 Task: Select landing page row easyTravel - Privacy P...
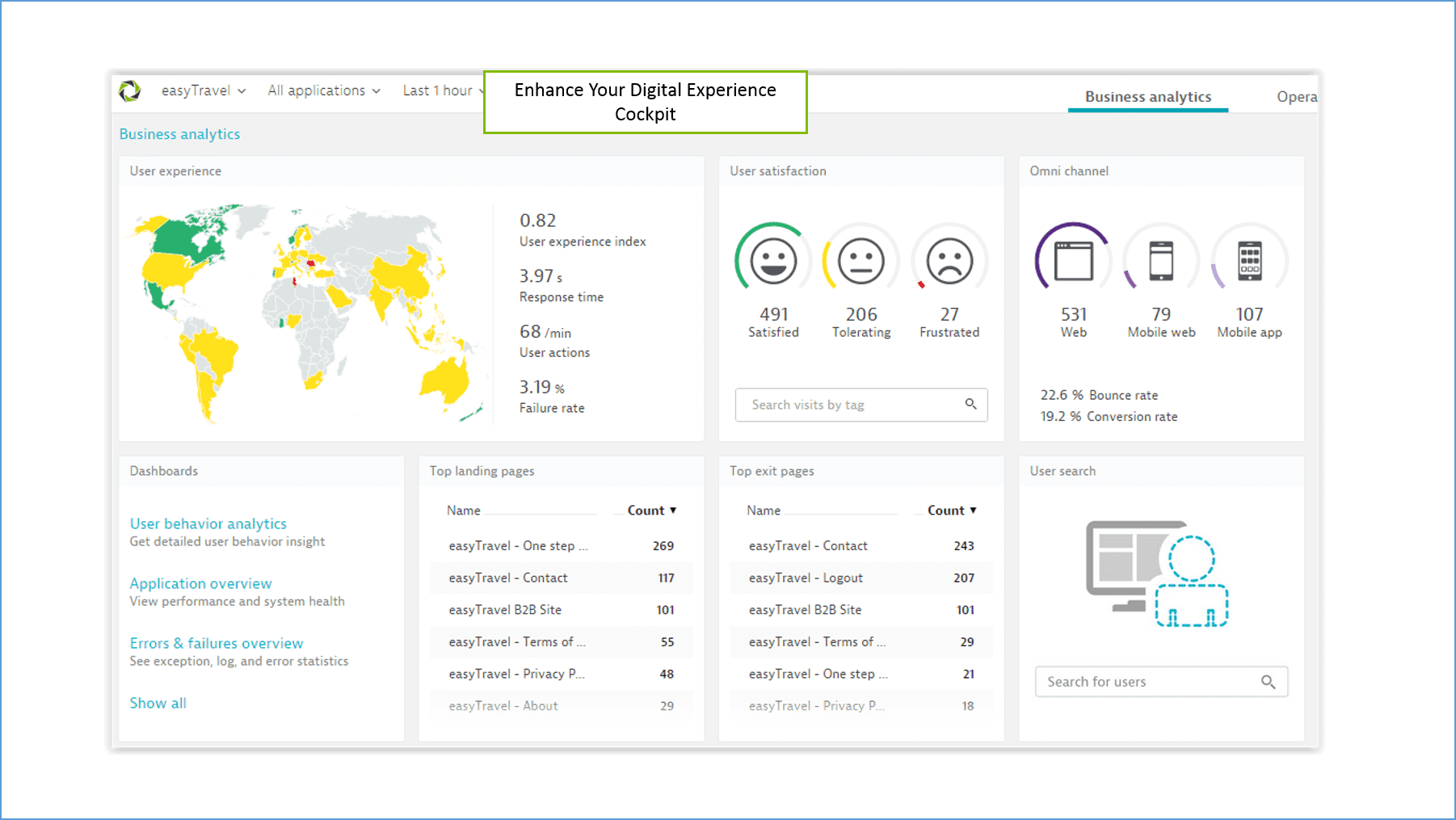point(562,674)
